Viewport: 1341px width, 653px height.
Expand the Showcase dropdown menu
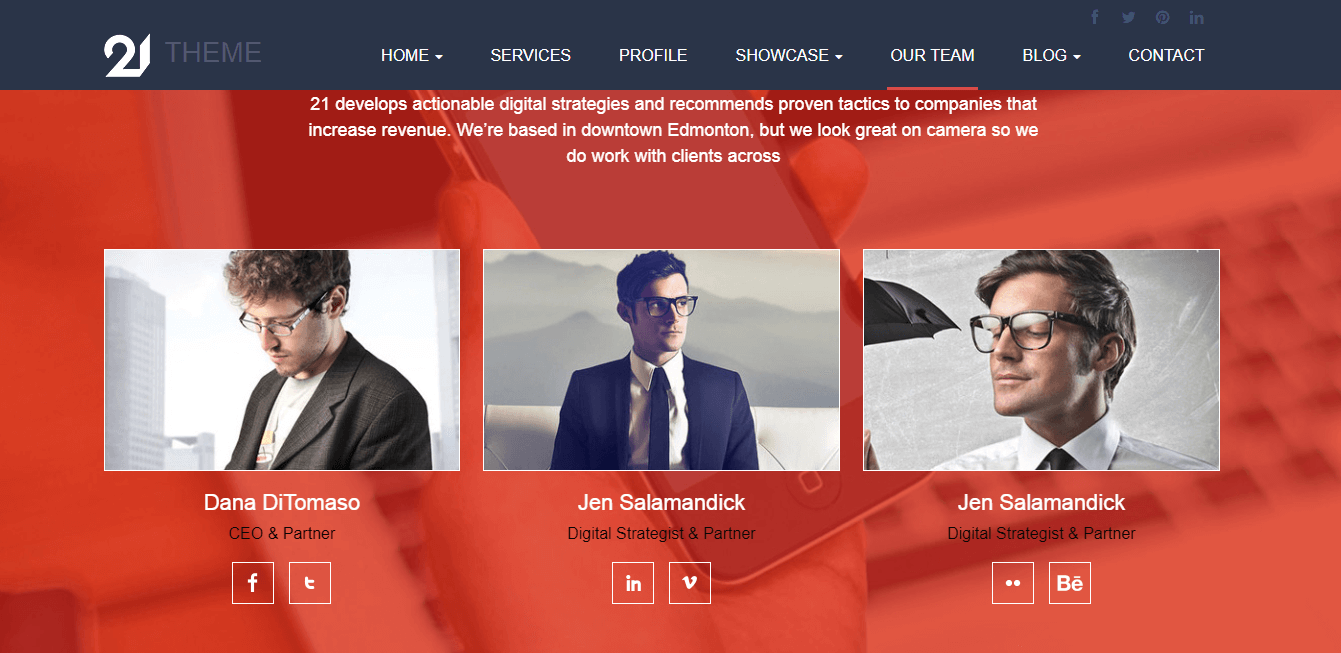click(x=789, y=56)
